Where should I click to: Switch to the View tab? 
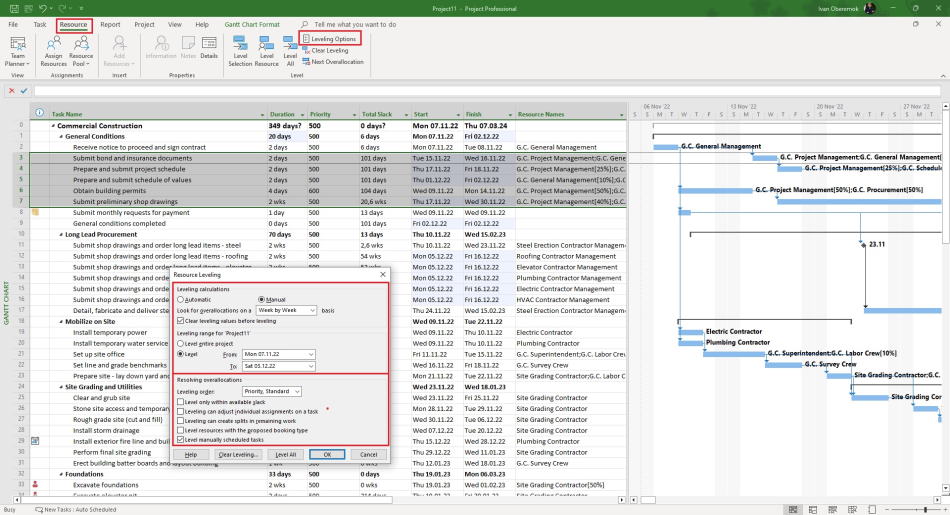pyautogui.click(x=175, y=25)
